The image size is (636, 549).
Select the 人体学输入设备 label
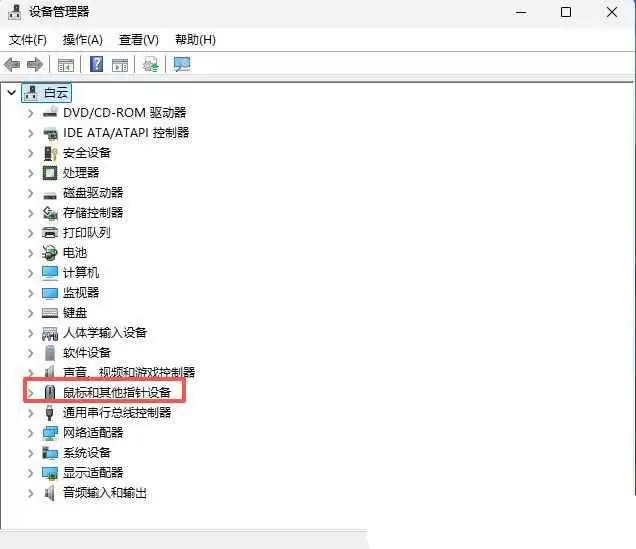click(105, 332)
